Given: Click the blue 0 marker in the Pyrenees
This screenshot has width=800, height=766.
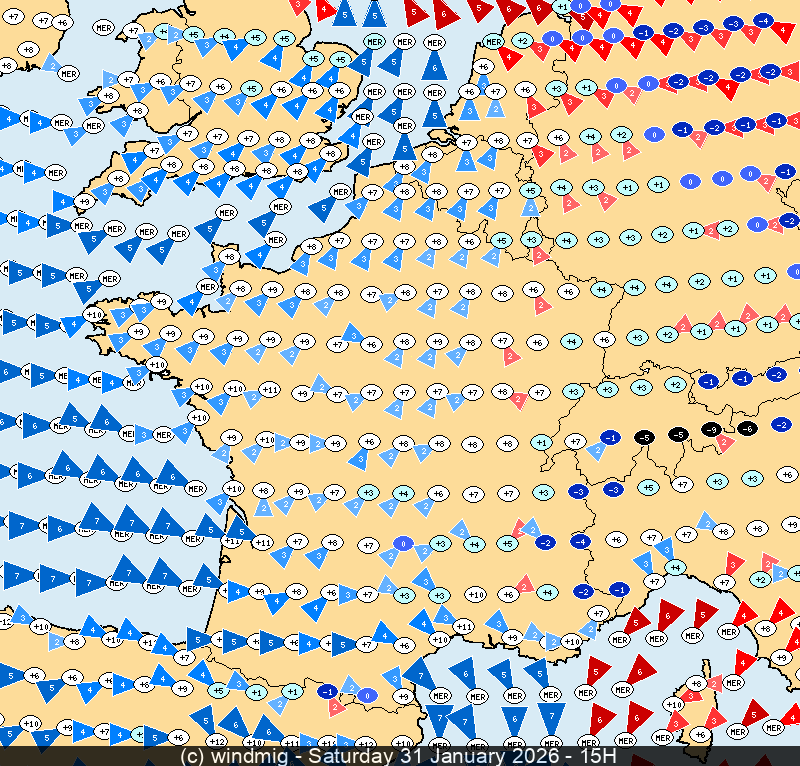Looking at the screenshot, I should click(x=367, y=694).
